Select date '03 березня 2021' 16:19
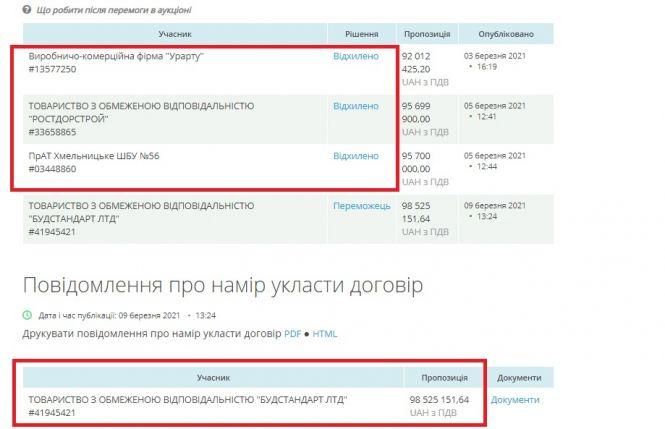 (495, 61)
